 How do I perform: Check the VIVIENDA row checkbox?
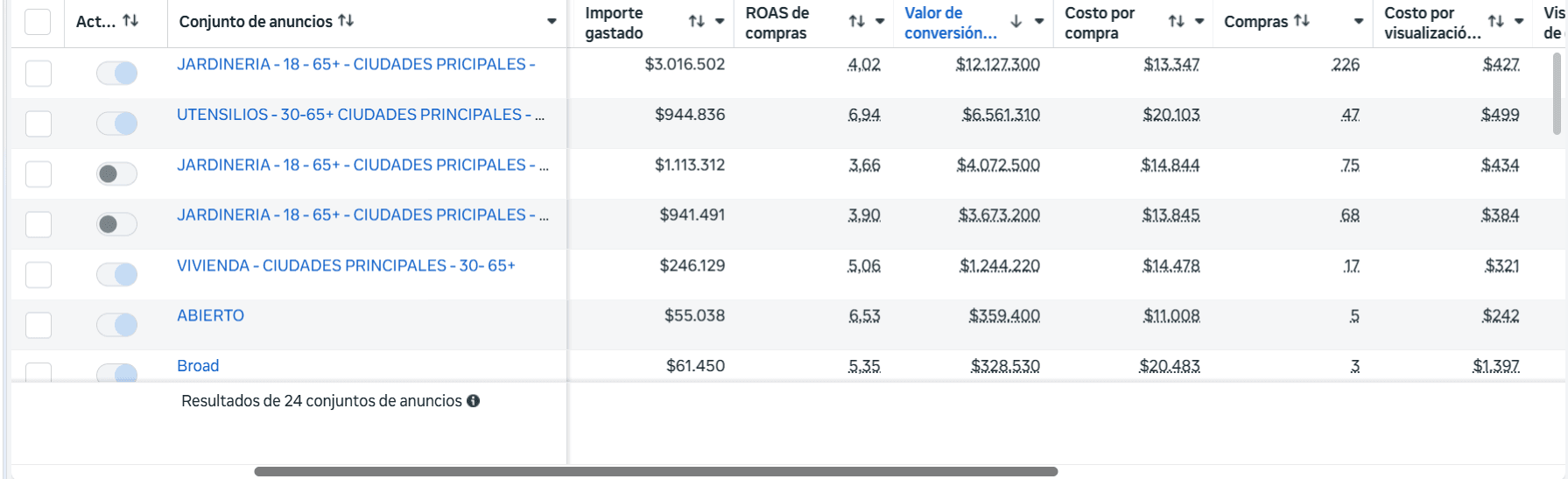39,275
